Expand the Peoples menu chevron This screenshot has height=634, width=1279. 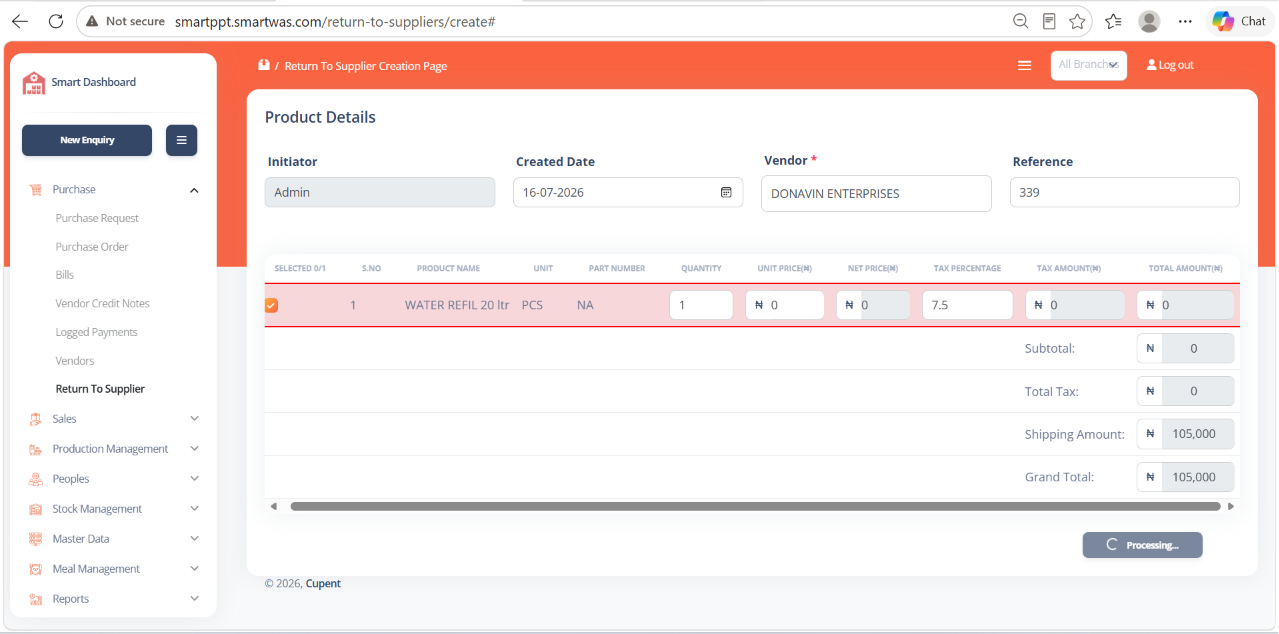click(x=194, y=479)
